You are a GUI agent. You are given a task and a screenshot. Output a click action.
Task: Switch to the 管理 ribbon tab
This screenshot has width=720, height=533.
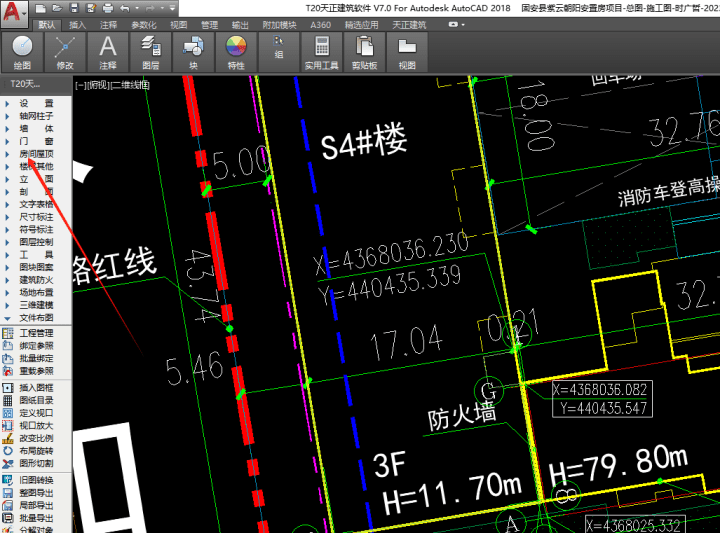[x=209, y=25]
